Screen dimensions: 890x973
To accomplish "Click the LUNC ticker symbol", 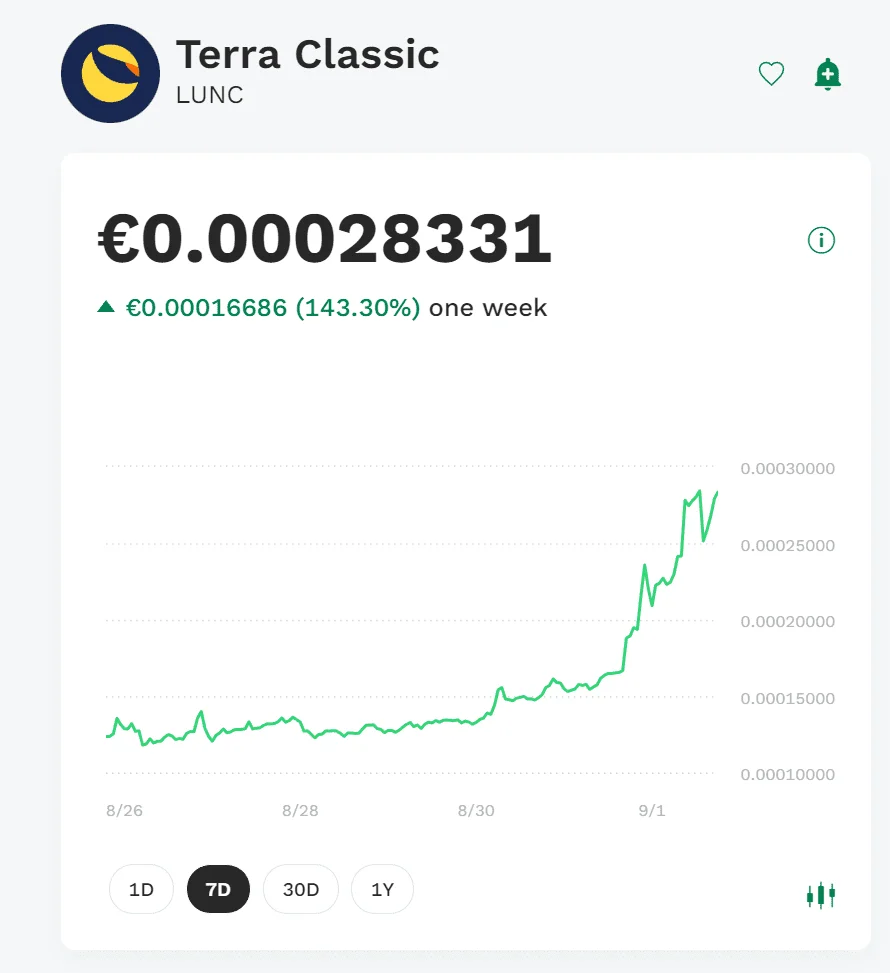I will coord(210,95).
